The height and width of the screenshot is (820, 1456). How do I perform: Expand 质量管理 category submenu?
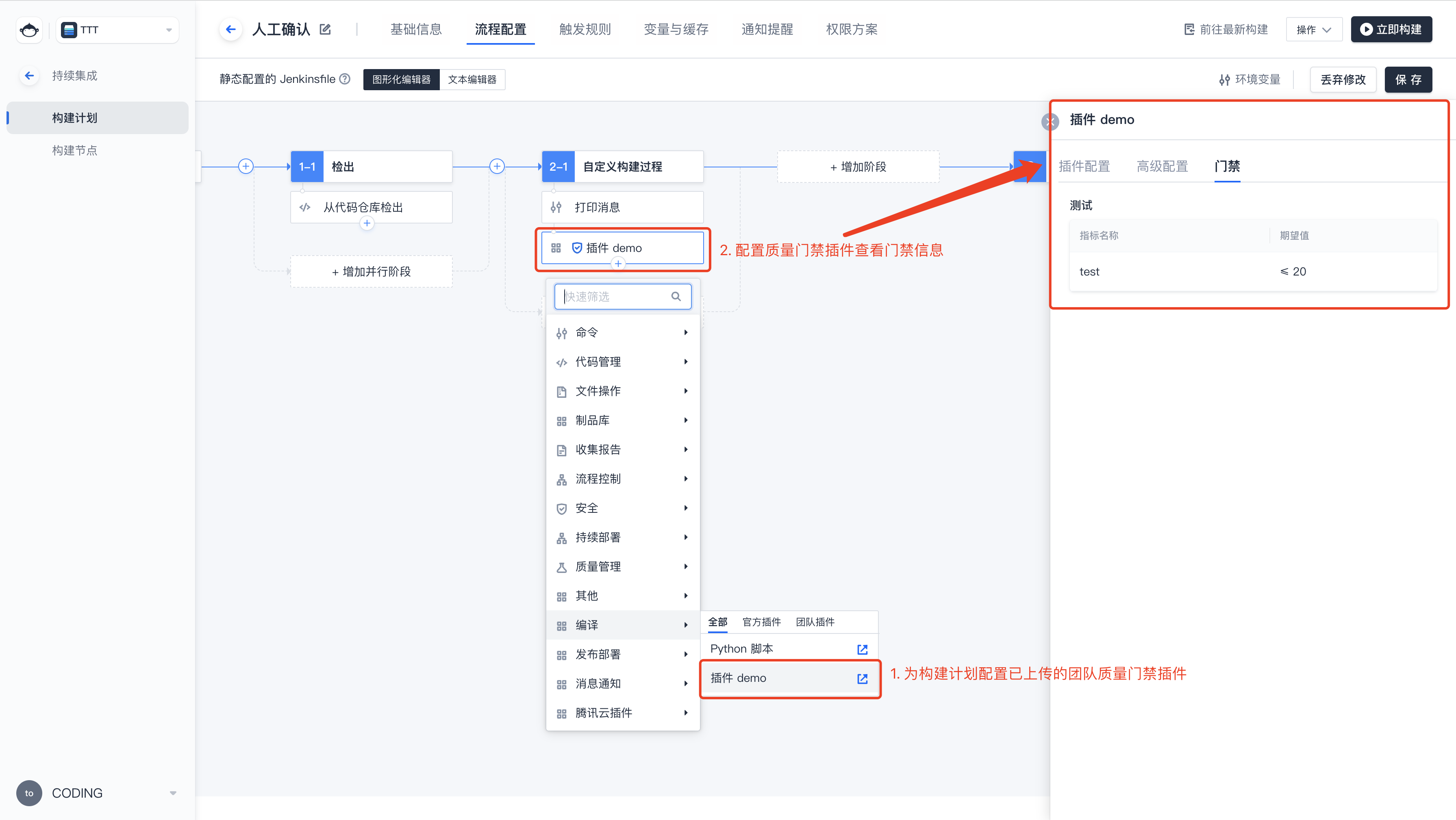point(622,567)
